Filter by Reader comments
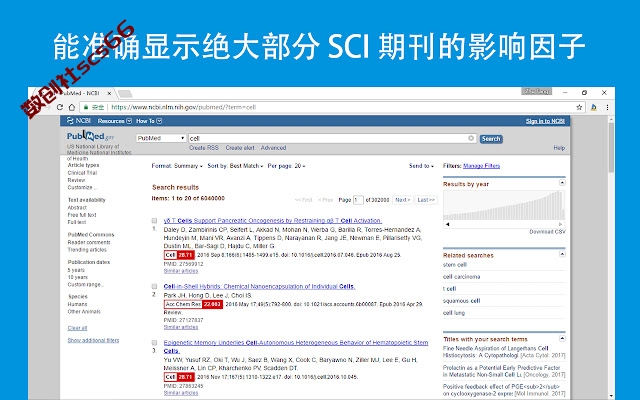The height and width of the screenshot is (400, 640). 89,242
